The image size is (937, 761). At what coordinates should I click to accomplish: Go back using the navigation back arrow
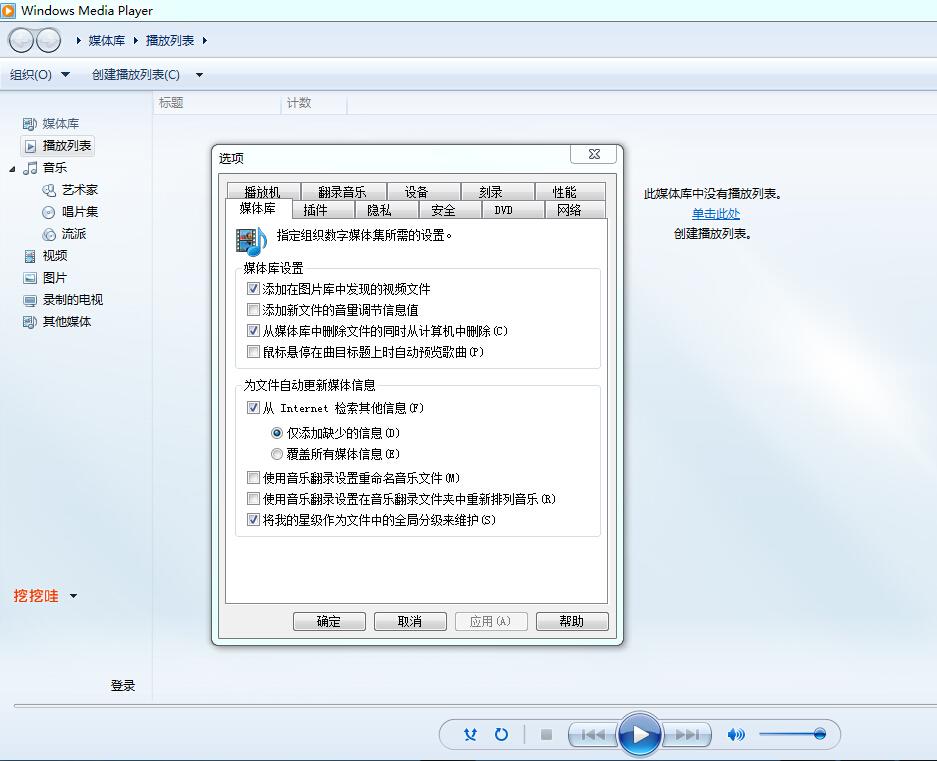21,40
